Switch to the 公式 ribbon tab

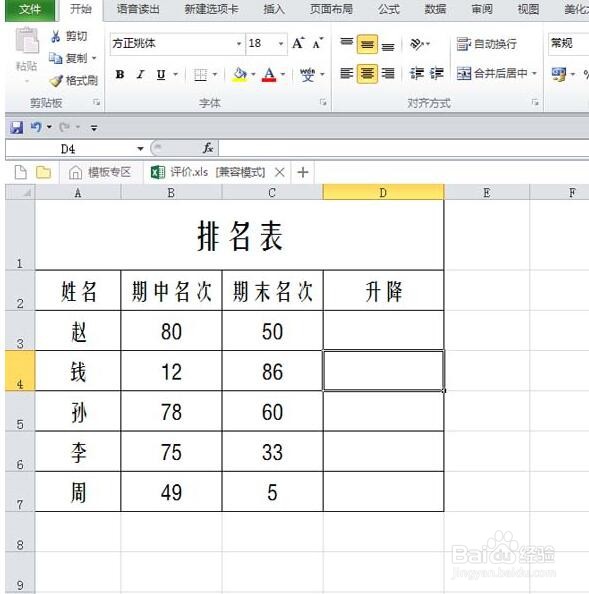tap(389, 9)
